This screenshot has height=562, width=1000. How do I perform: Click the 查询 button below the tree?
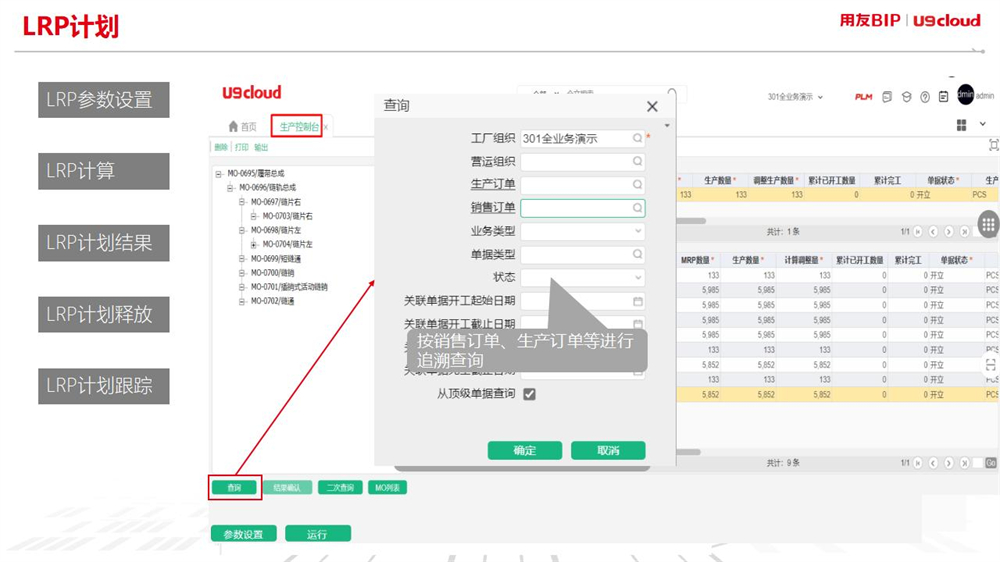[x=234, y=487]
